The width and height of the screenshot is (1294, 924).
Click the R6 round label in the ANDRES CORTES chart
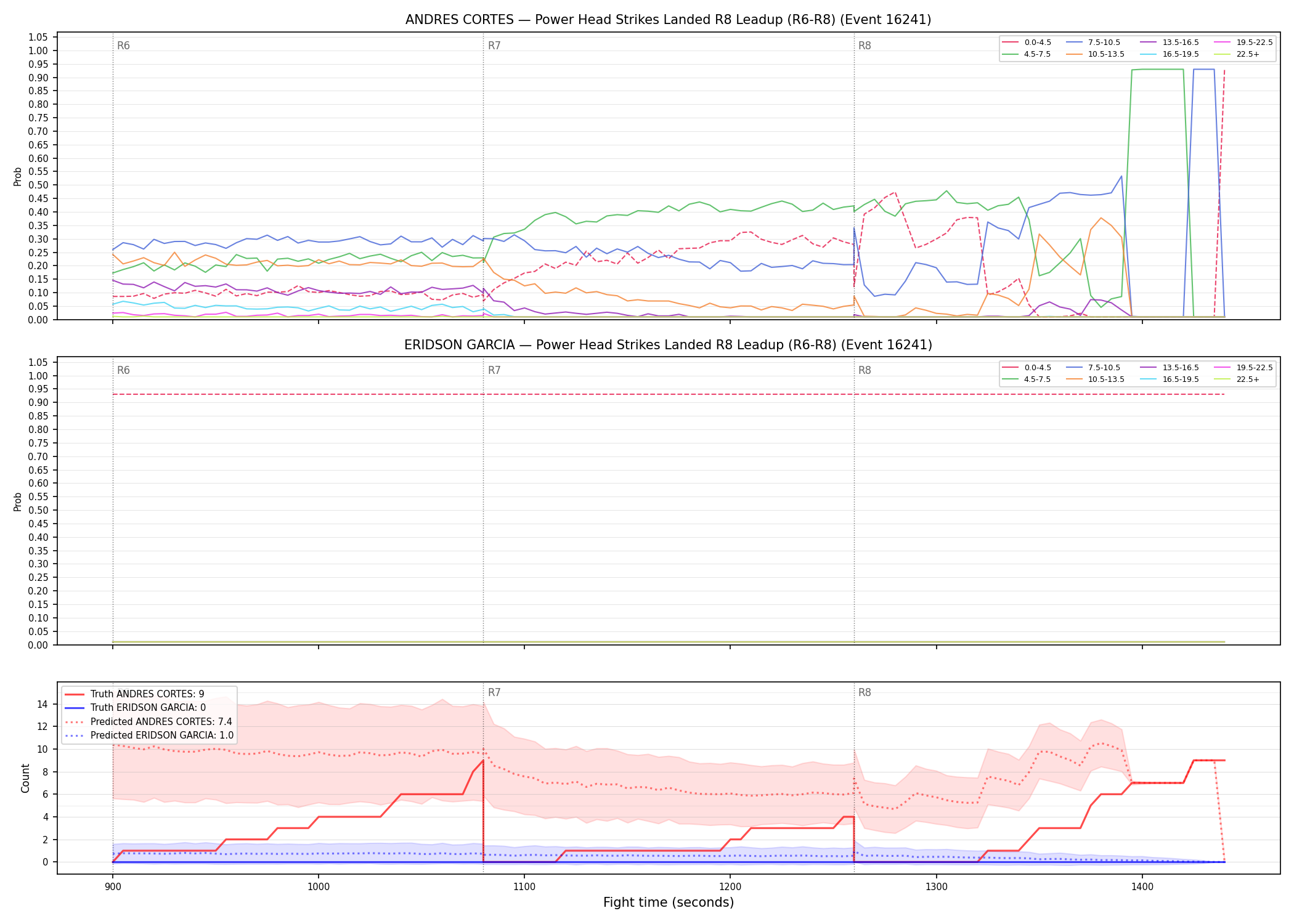(x=123, y=46)
